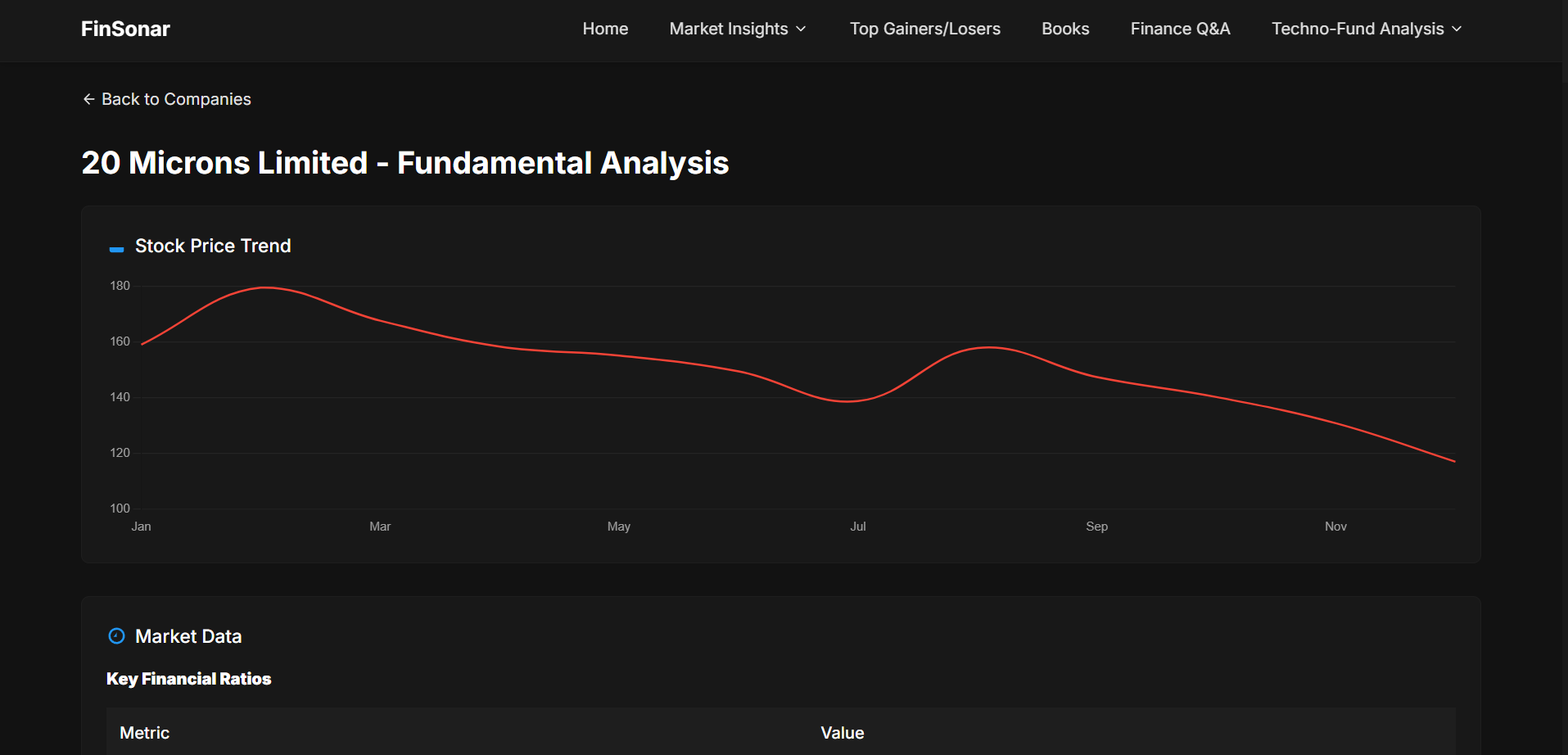Click the Market Data clock icon
Viewport: 1568px width, 755px height.
[117, 635]
